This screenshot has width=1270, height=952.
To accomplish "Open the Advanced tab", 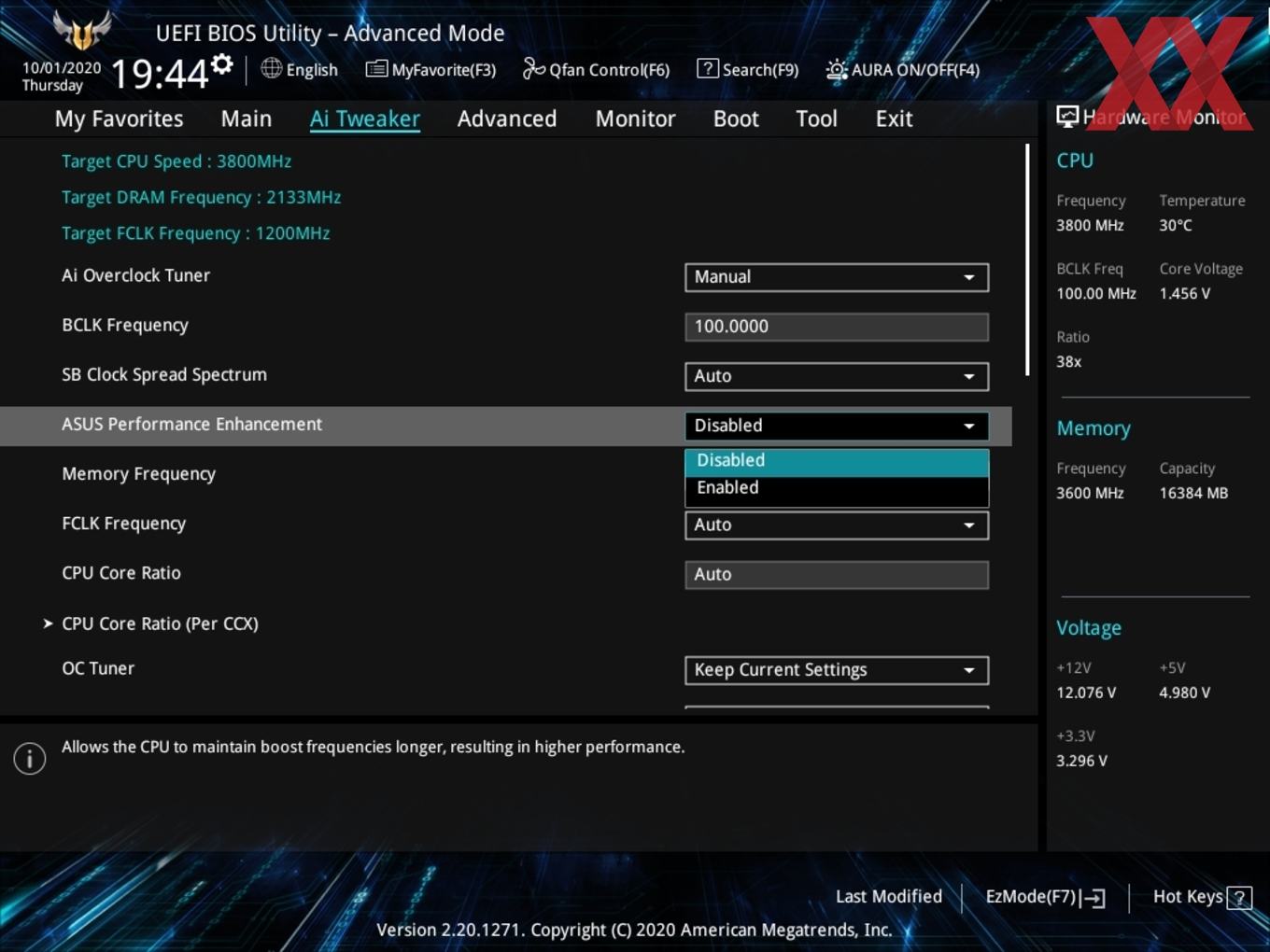I will click(507, 119).
